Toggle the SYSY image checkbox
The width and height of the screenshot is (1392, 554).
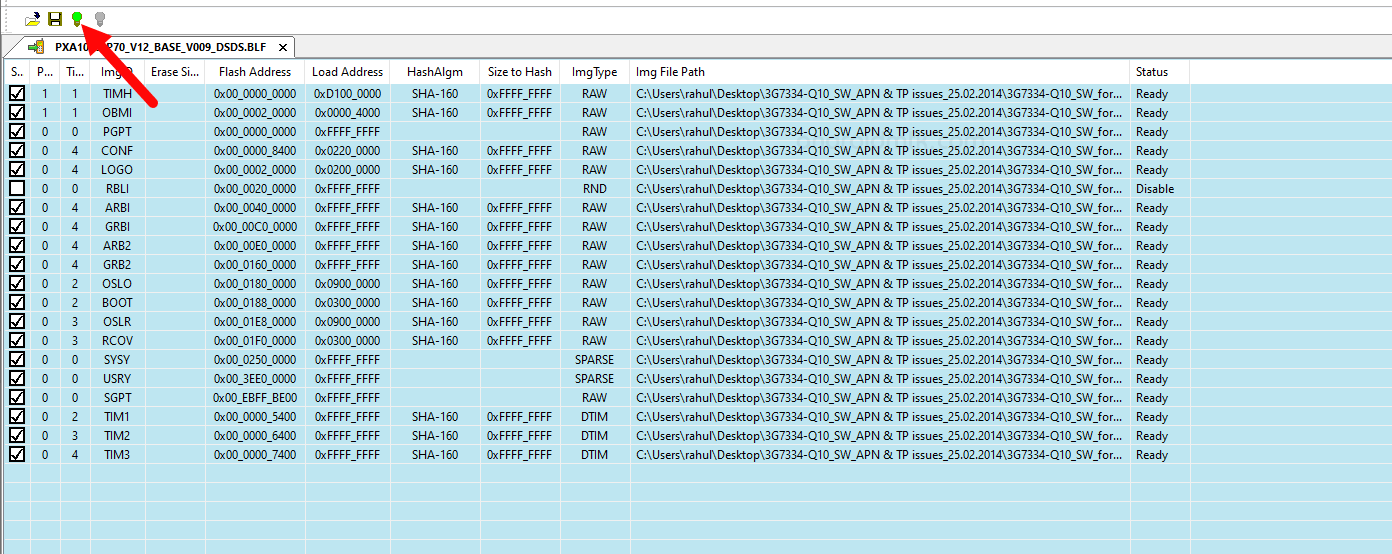coord(17,359)
